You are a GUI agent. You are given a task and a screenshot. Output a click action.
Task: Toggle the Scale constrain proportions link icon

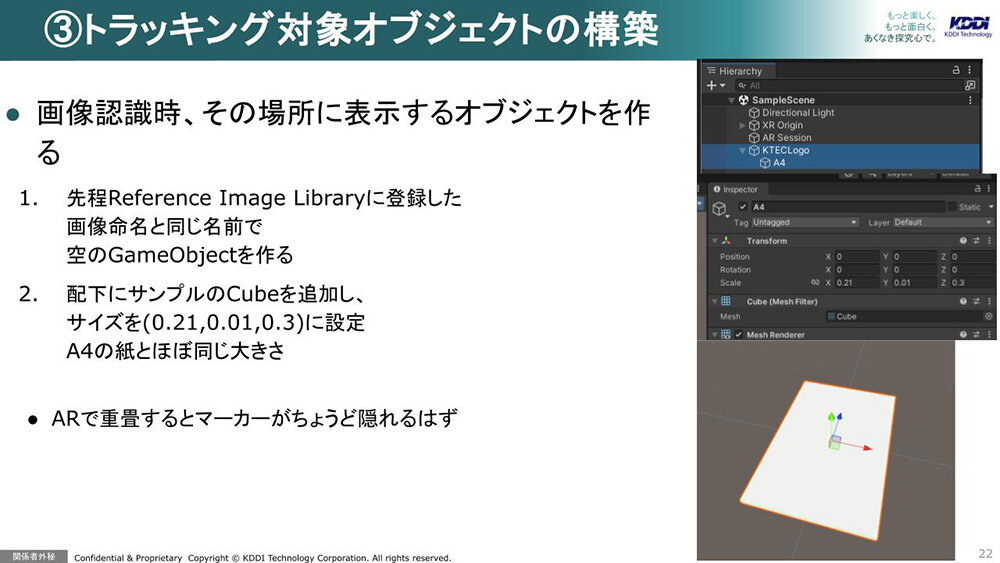click(x=814, y=283)
